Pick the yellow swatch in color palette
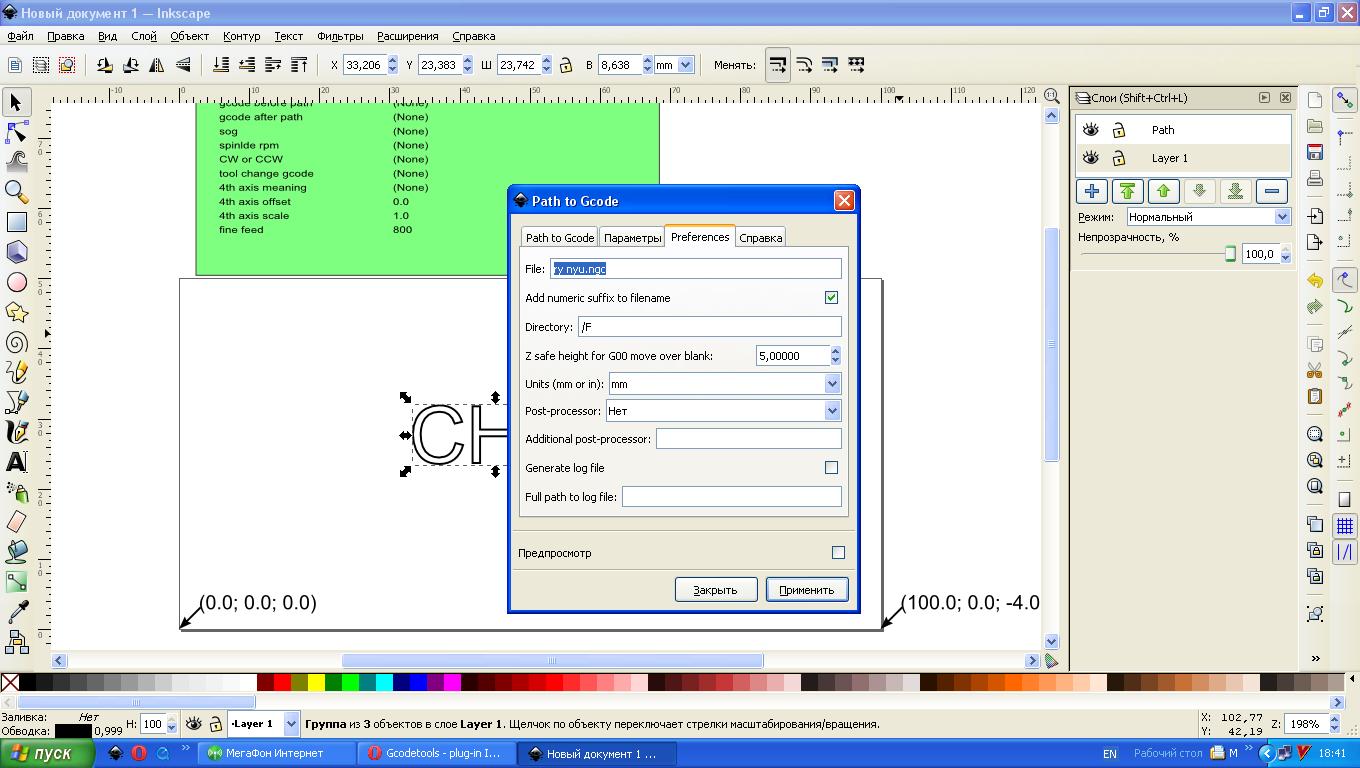This screenshot has height=768, width=1360. click(316, 683)
